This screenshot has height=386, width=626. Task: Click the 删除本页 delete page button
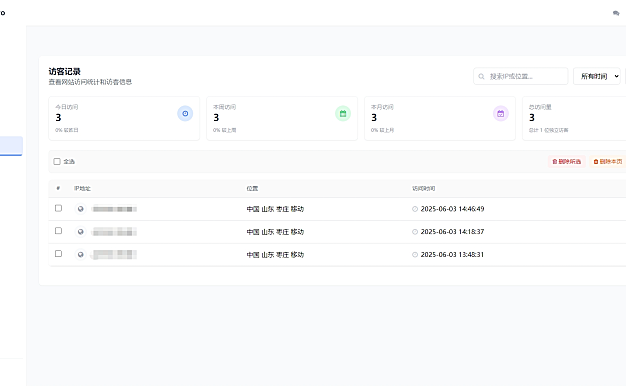tap(608, 161)
